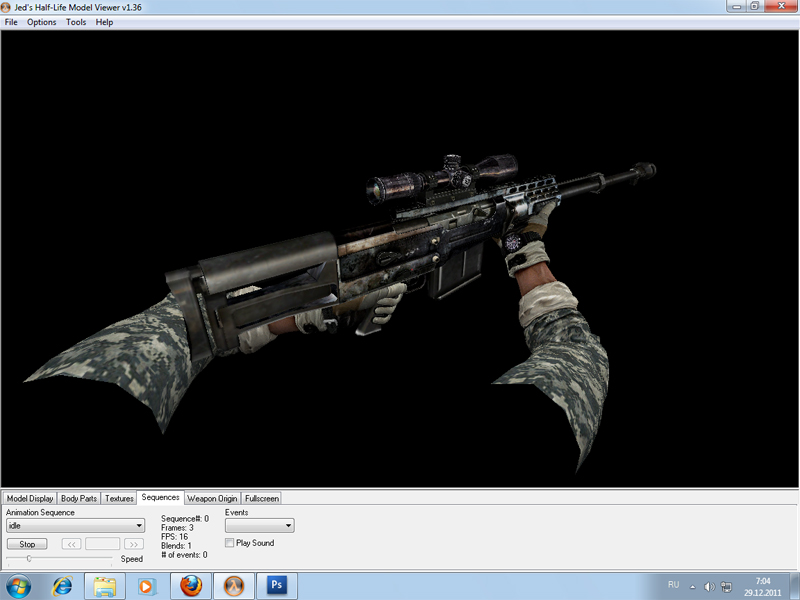800x600 pixels.
Task: Expand the Events dropdown
Action: pos(260,526)
